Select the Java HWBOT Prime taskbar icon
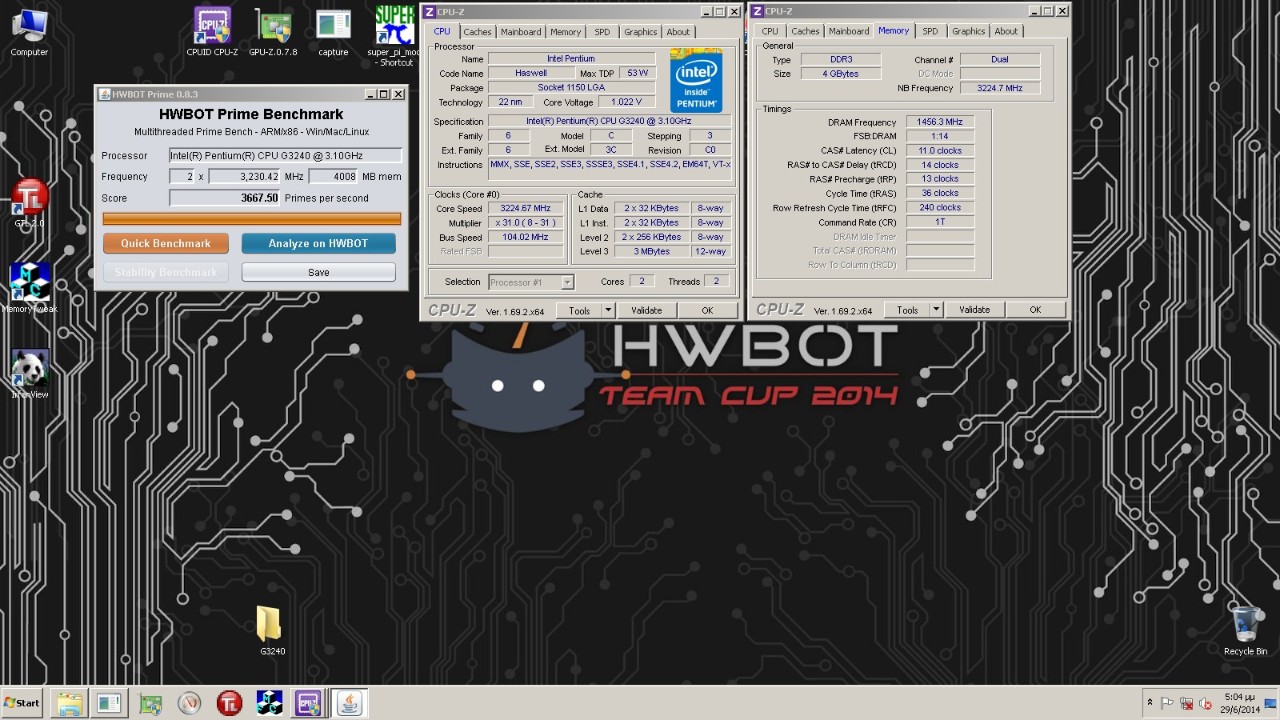Image resolution: width=1280 pixels, height=720 pixels. (x=349, y=703)
